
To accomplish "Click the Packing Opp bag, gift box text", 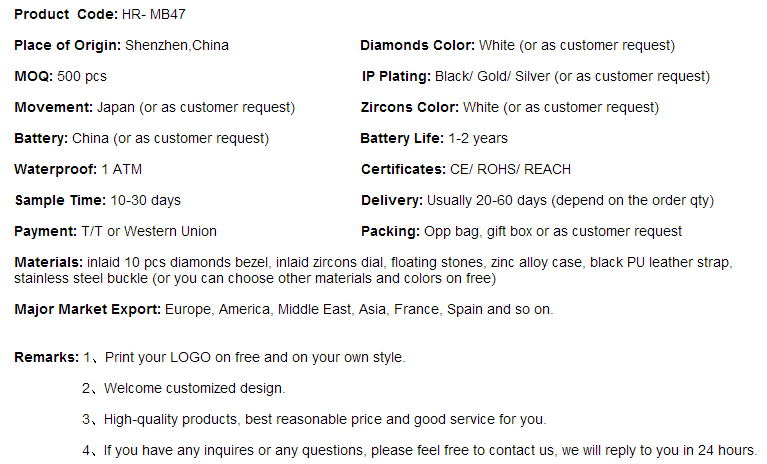I will tap(521, 231).
